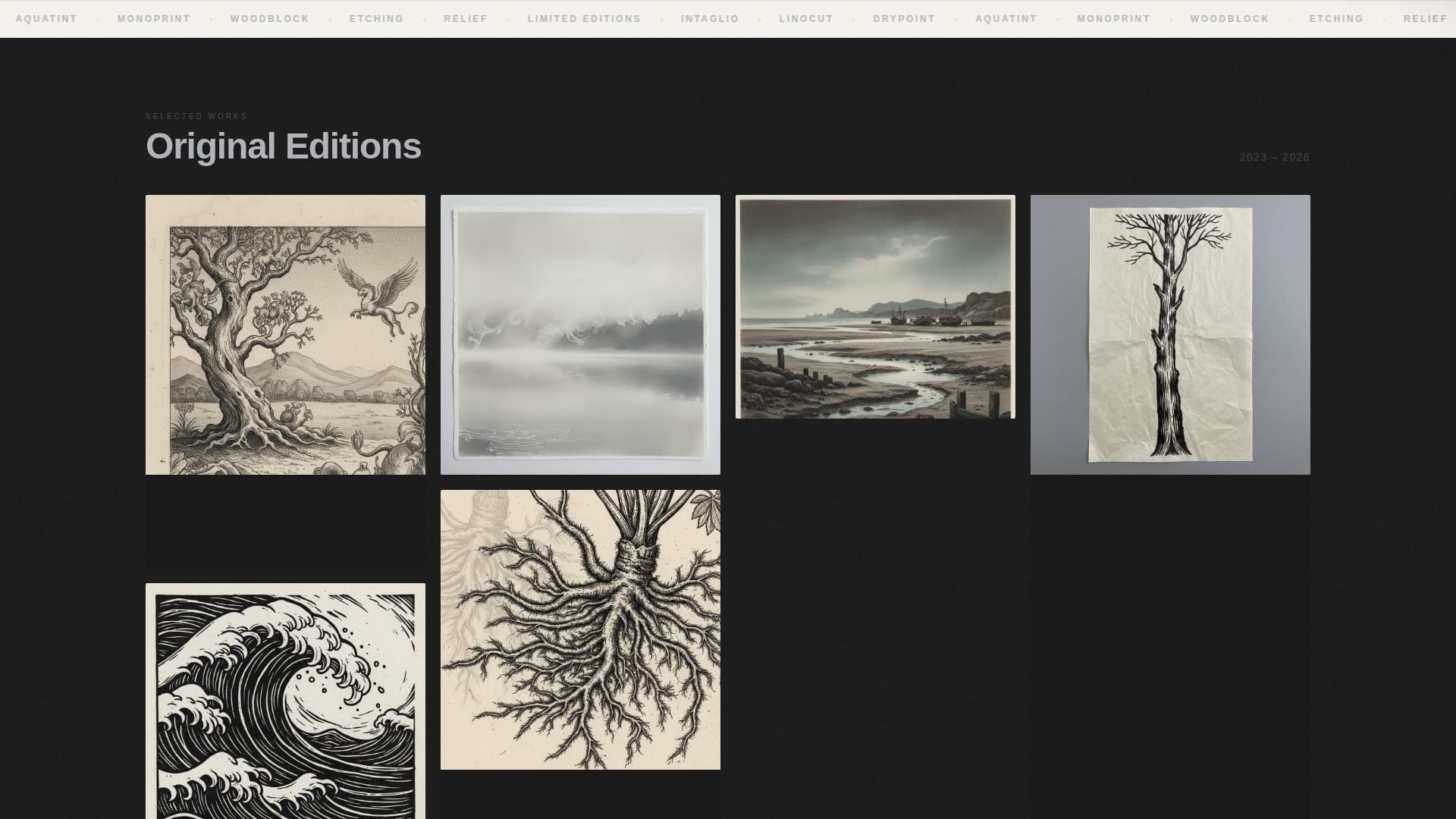Click the RELIEF navigation link

465,19
